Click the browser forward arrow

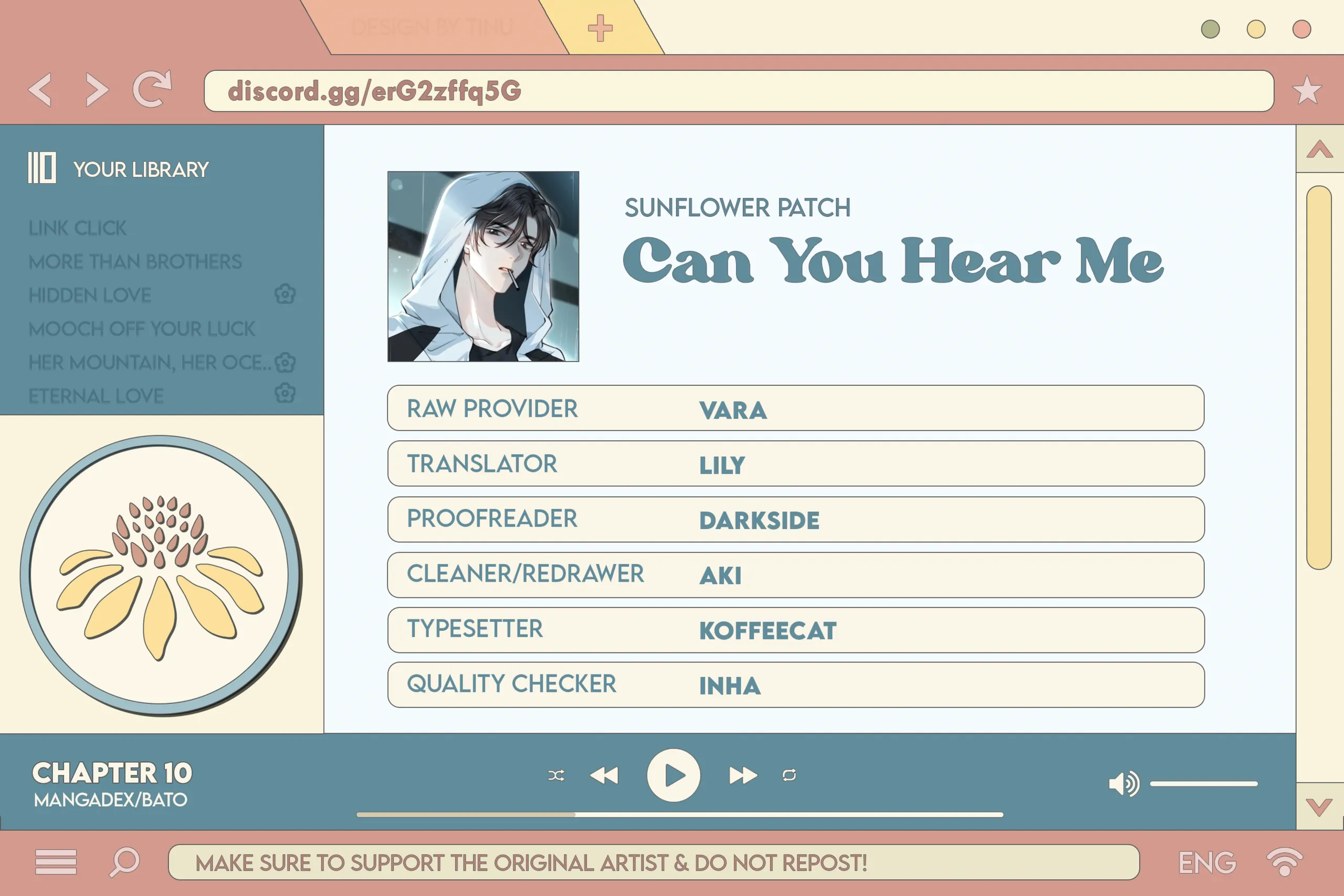click(97, 90)
